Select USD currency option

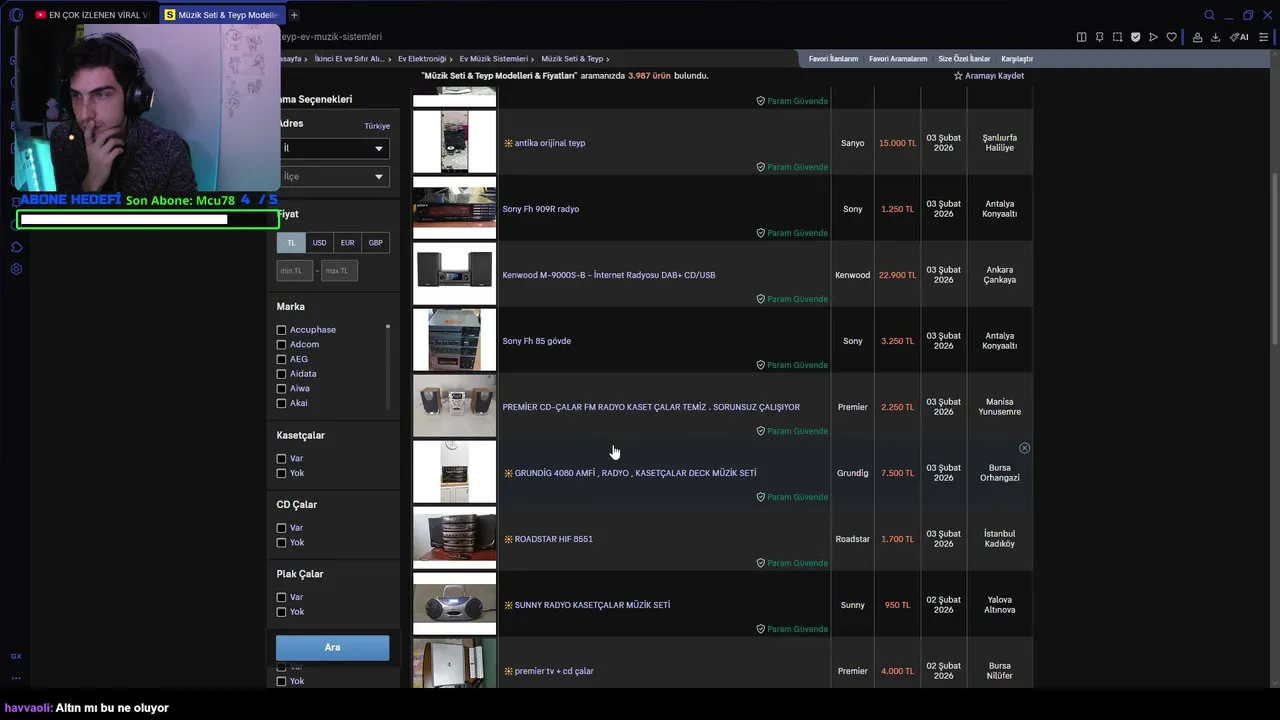pyautogui.click(x=319, y=243)
